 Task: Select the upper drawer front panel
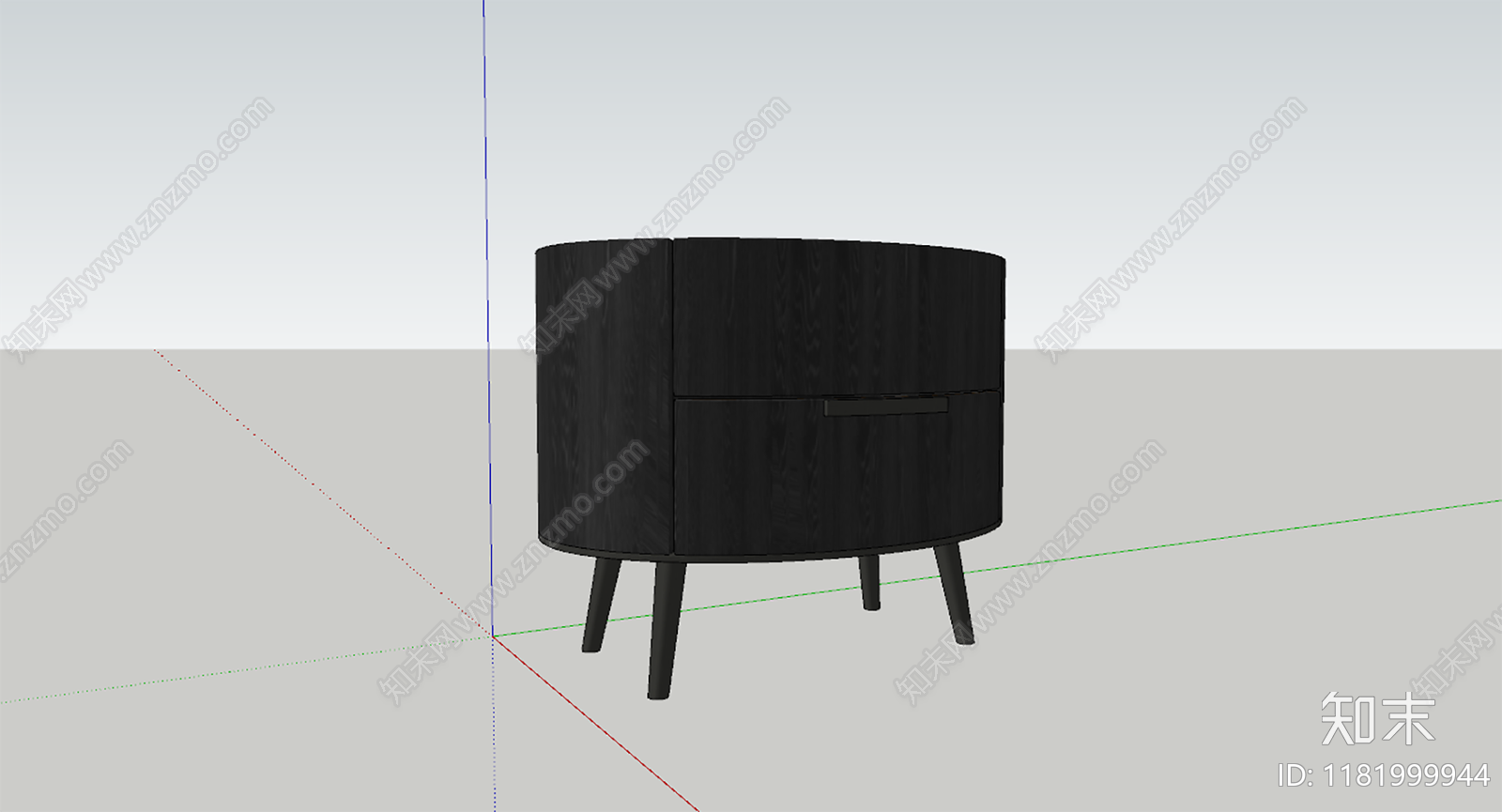click(x=839, y=316)
